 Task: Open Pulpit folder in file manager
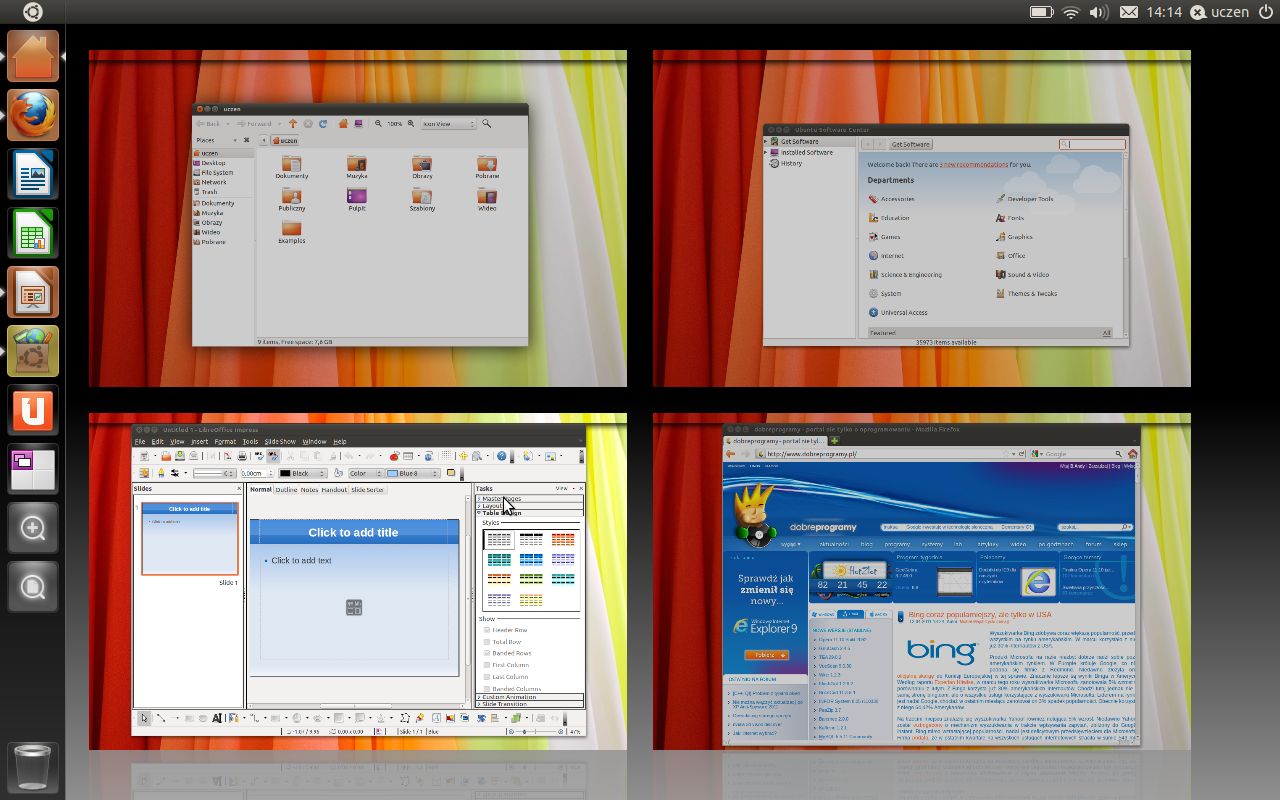357,200
